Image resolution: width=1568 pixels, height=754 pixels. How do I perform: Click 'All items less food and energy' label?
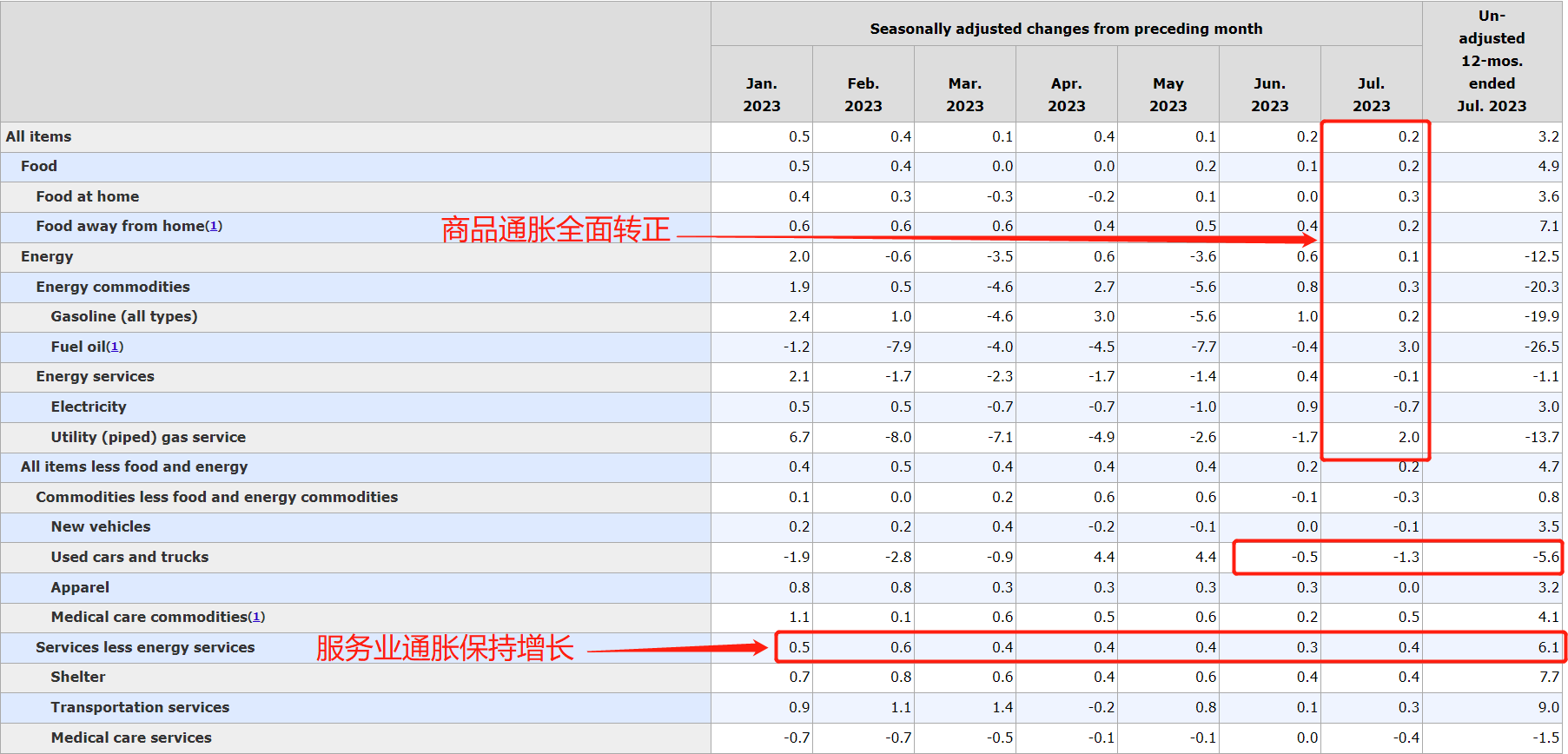click(x=135, y=466)
